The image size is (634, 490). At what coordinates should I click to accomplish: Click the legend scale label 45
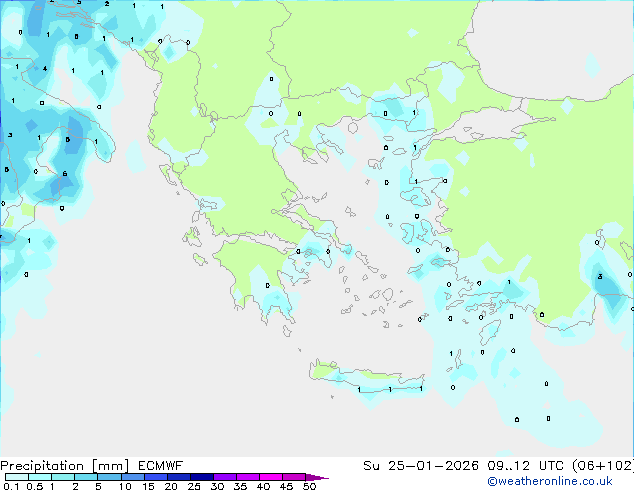(x=286, y=486)
